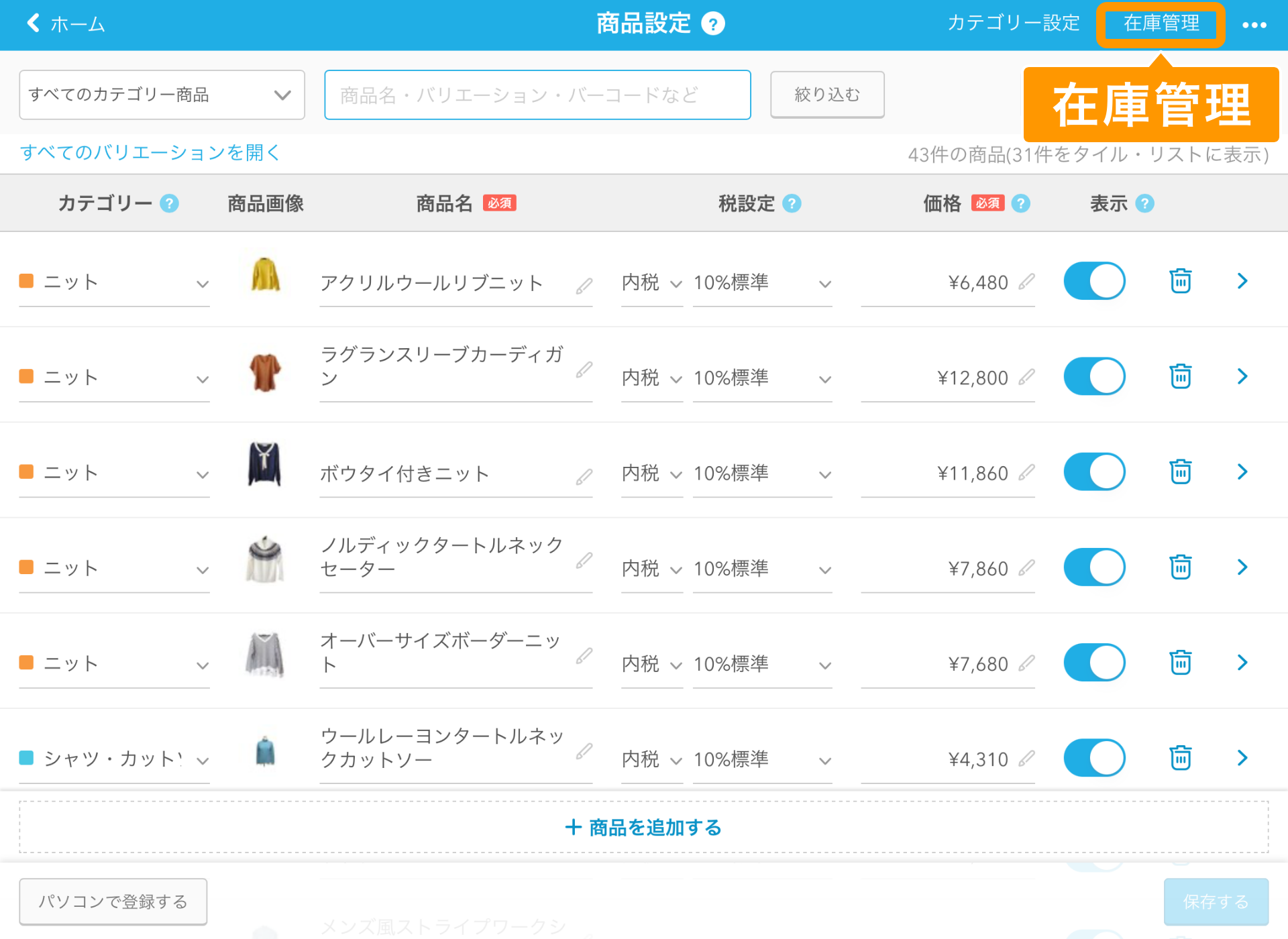The image size is (1288, 939).
Task: Toggle display switch for アクリルウールリブニット
Action: [1095, 281]
